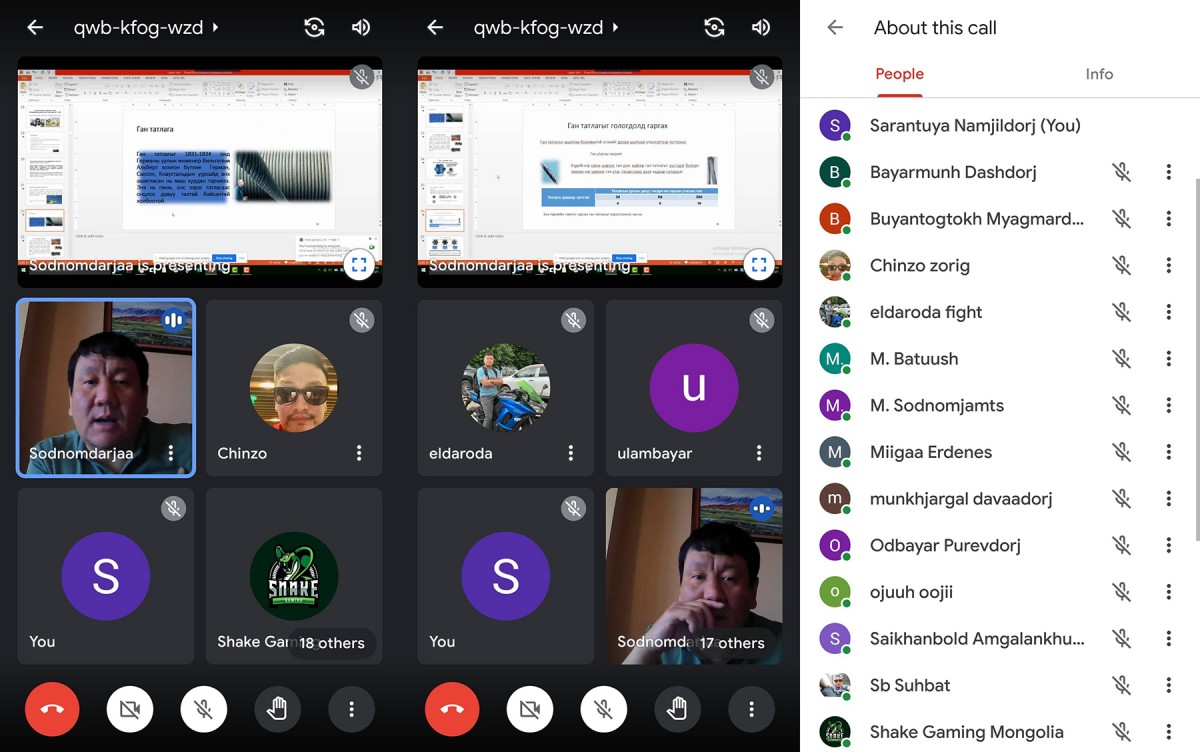Open more options in the left bottom bar
This screenshot has width=1200, height=752.
pyautogui.click(x=351, y=709)
